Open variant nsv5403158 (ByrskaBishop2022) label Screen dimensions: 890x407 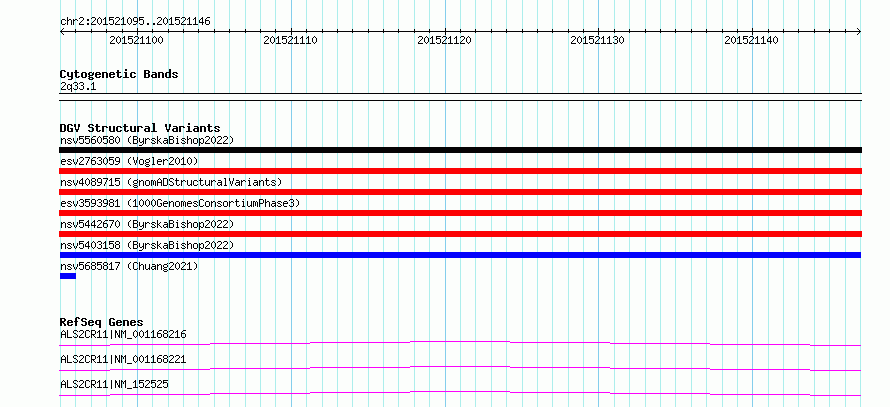tap(147, 245)
